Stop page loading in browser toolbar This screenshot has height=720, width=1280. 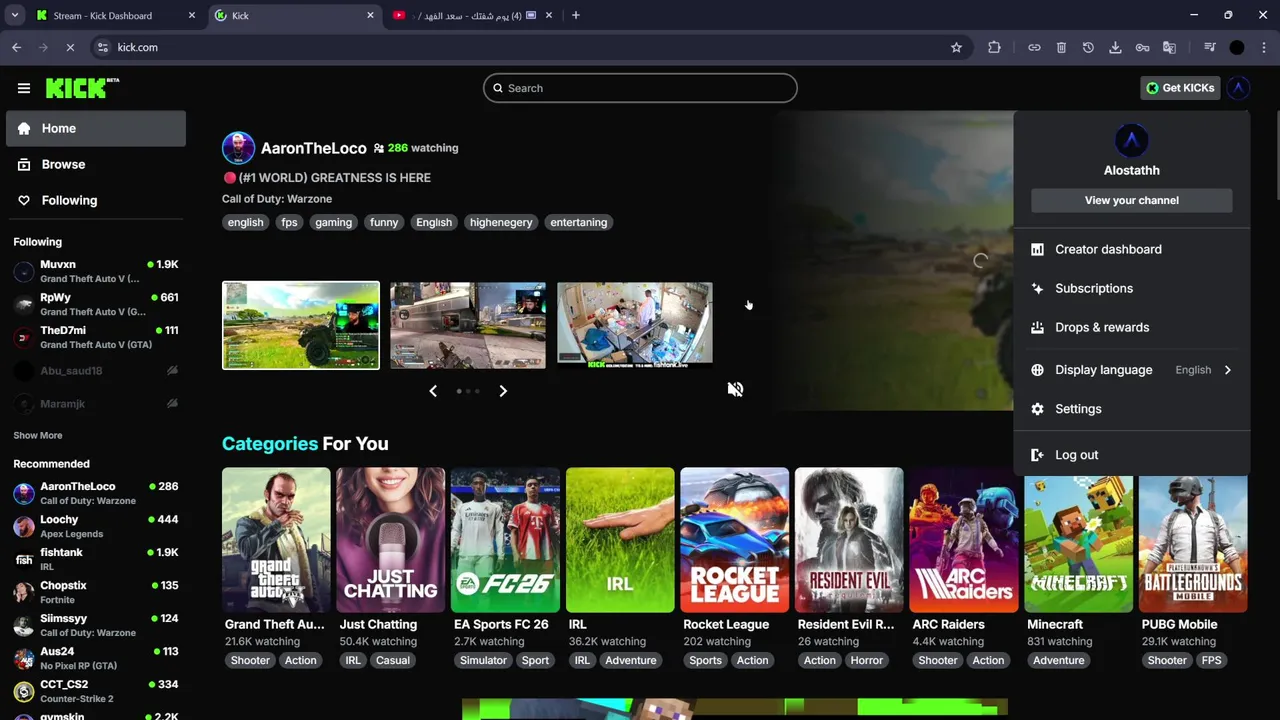coord(70,47)
